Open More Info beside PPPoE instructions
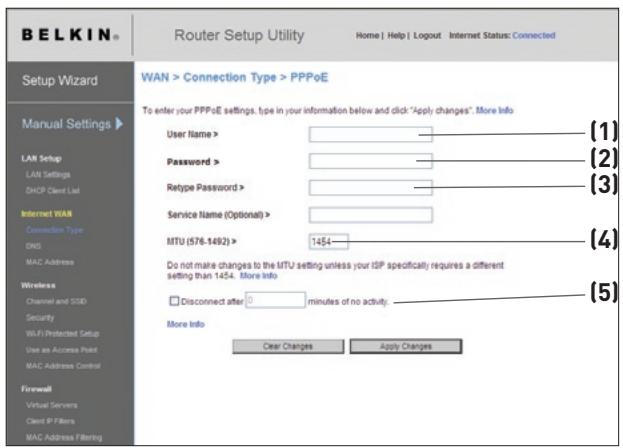 click(495, 110)
